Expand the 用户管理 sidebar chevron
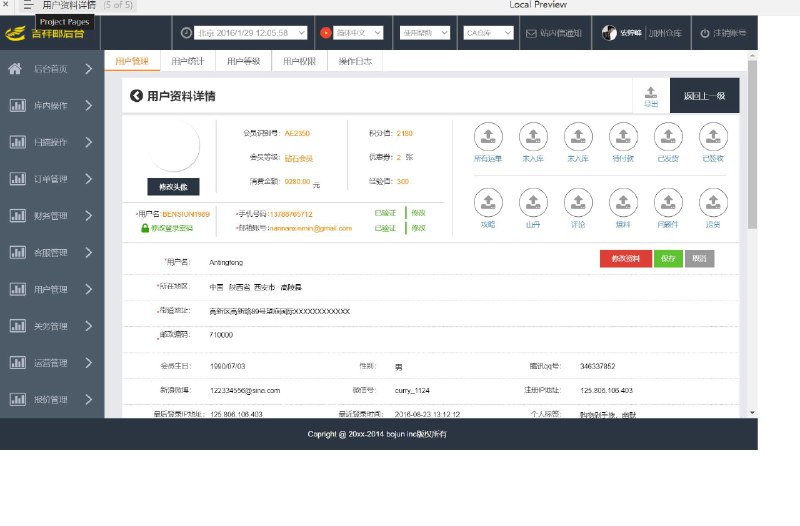Screen dimensions: 800x526 pos(89,289)
